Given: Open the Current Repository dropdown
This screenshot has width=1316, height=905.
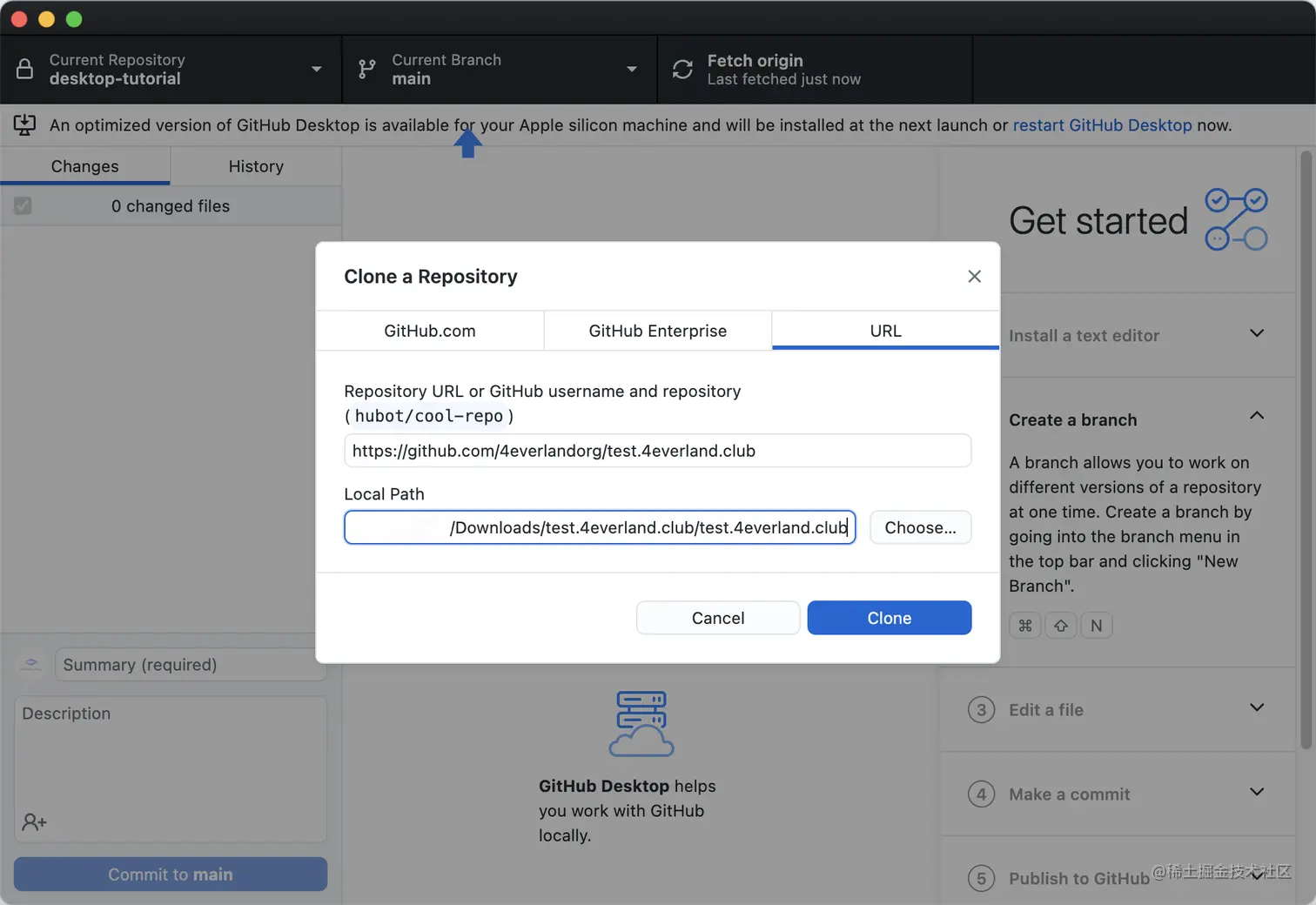Looking at the screenshot, I should pyautogui.click(x=171, y=70).
